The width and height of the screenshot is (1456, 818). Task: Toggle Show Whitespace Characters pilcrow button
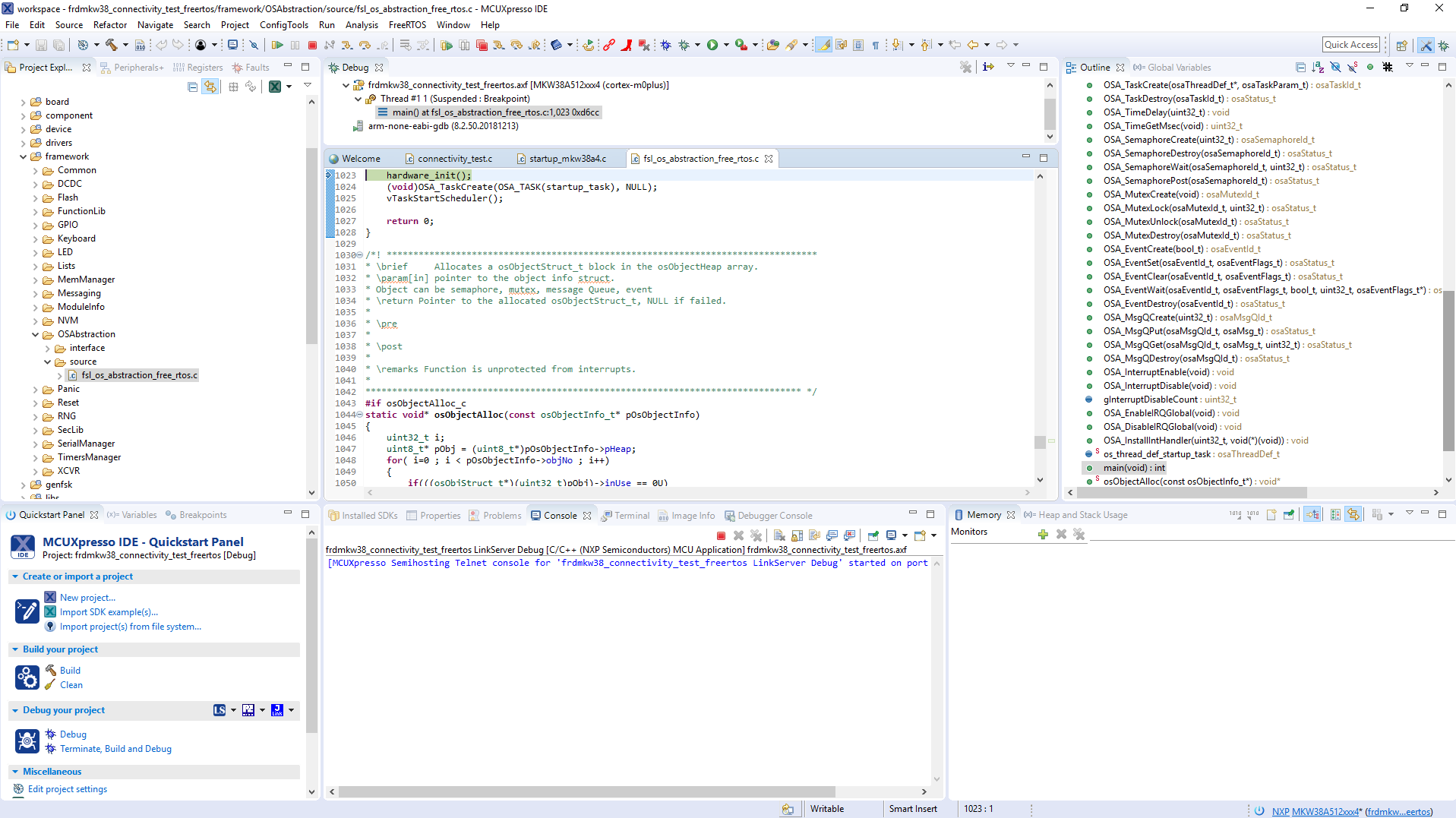tap(876, 46)
